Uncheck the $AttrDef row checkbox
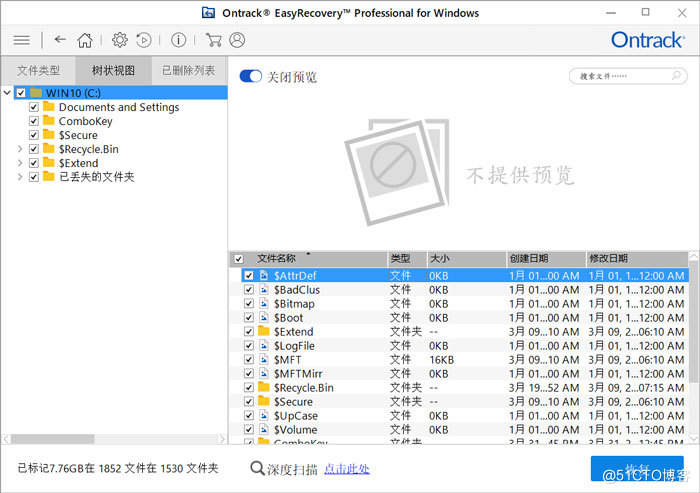This screenshot has width=700, height=493. [249, 276]
